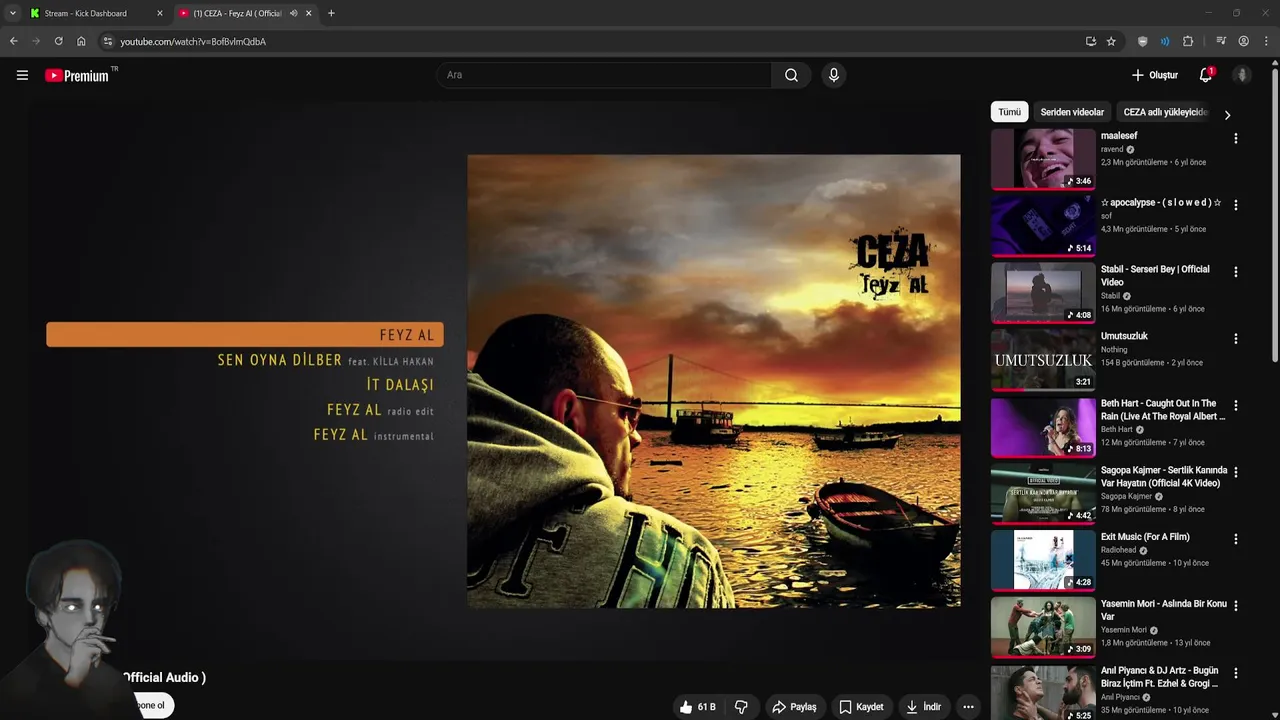Select the Seriden videolar chip
Image resolution: width=1280 pixels, height=720 pixels.
(1072, 112)
